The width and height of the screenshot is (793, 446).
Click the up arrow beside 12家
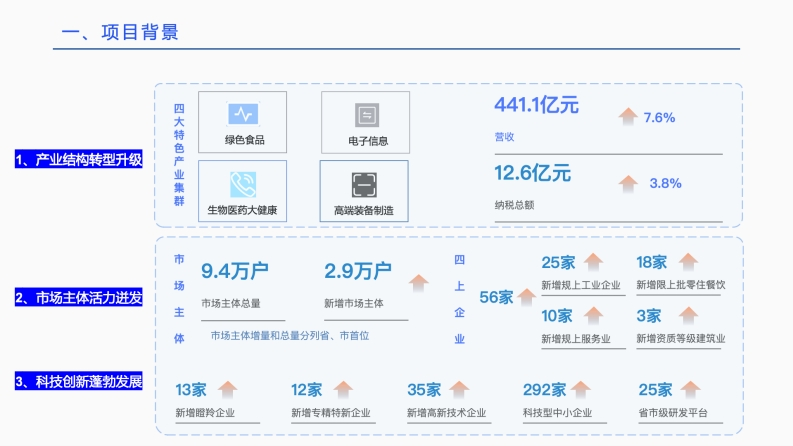point(343,389)
